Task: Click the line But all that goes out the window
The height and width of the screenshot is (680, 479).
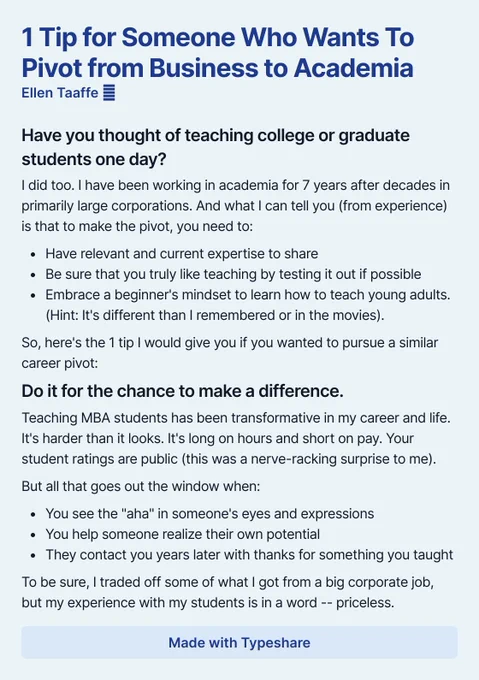Action: [141, 486]
